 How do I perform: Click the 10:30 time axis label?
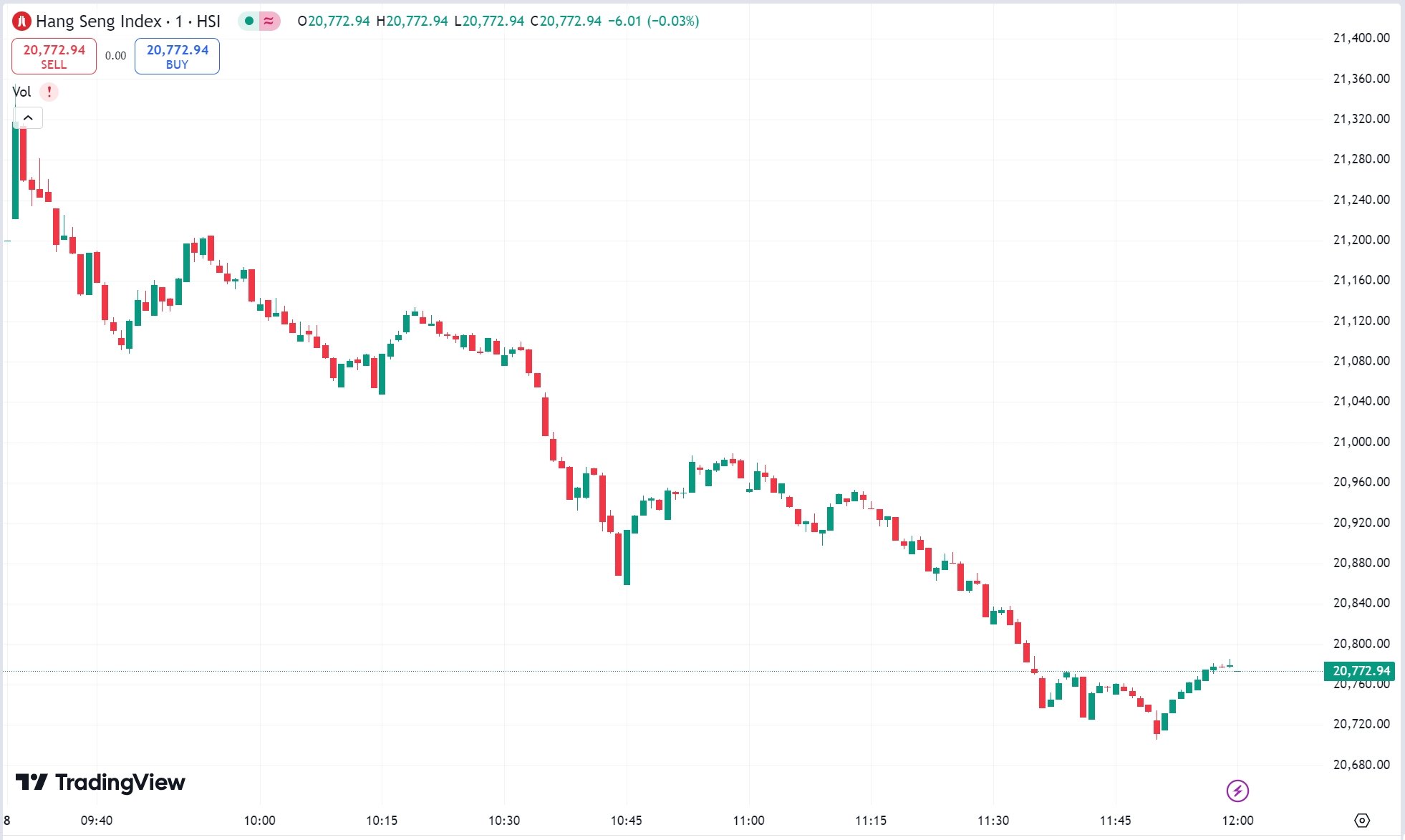504,820
